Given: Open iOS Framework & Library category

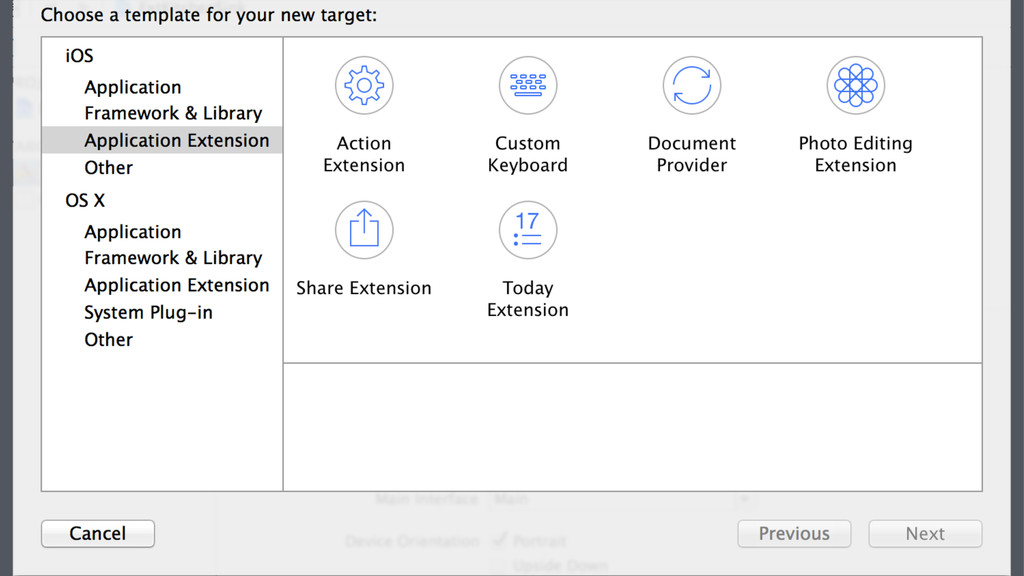Looking at the screenshot, I should click(173, 114).
